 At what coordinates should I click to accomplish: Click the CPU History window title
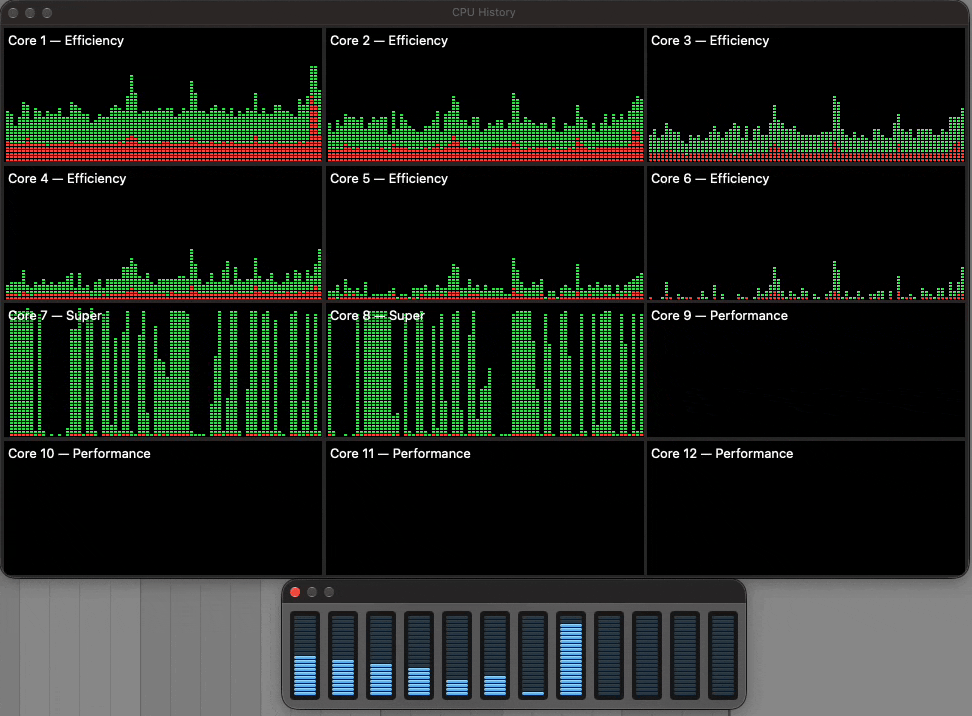click(x=484, y=12)
